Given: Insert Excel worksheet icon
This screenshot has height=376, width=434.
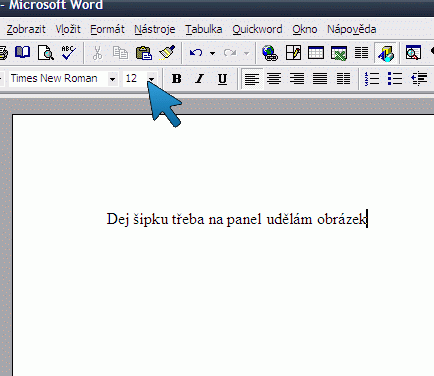Looking at the screenshot, I should (x=339, y=53).
